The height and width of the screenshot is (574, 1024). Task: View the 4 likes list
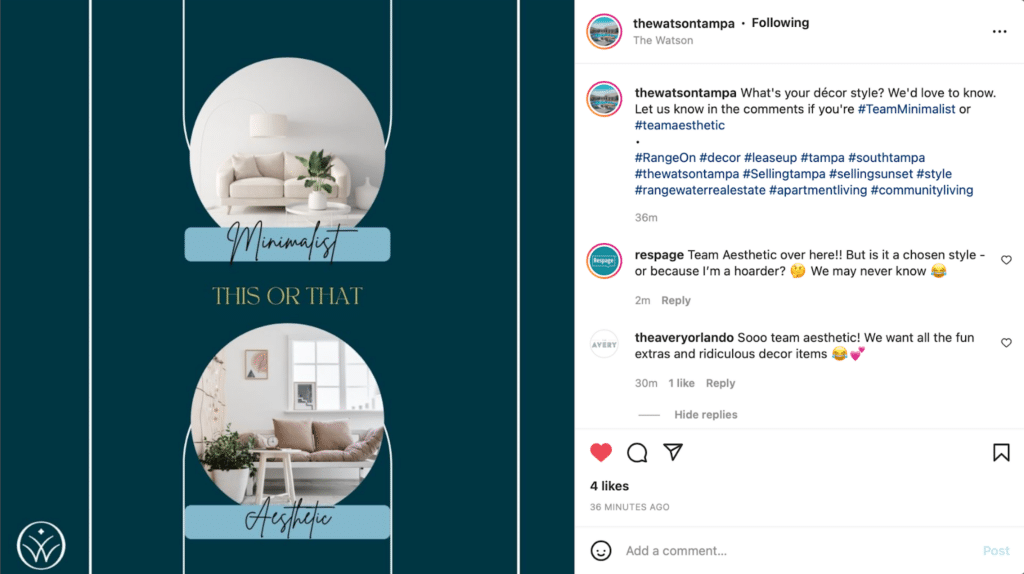pos(609,486)
